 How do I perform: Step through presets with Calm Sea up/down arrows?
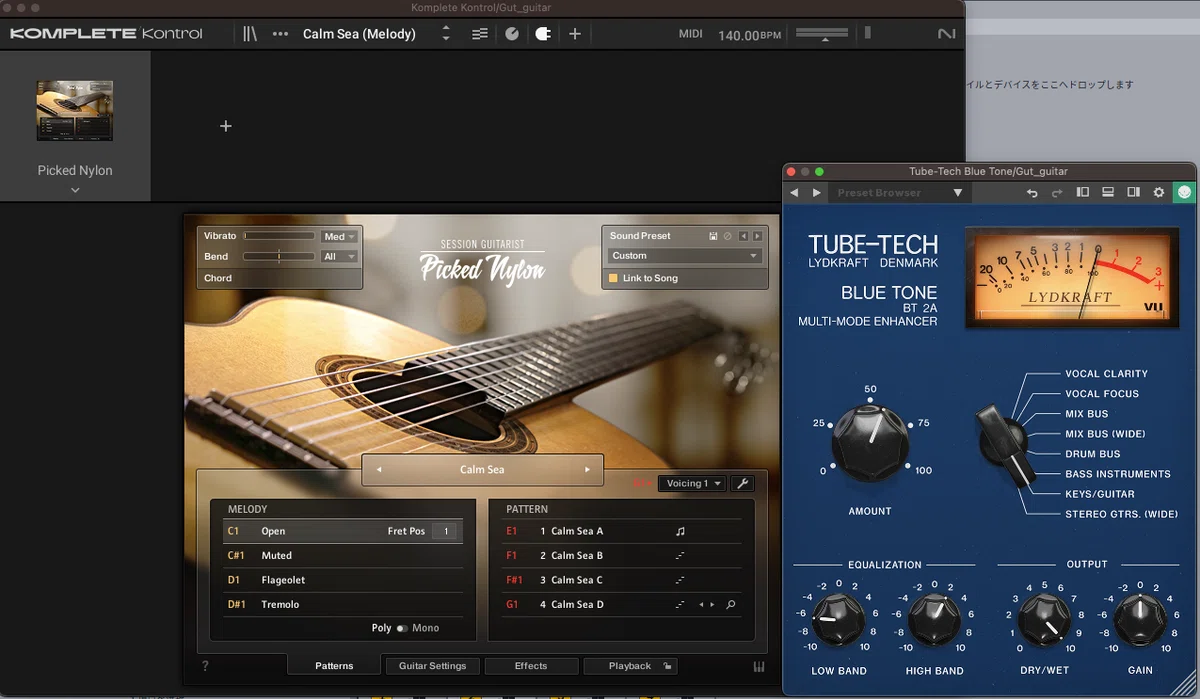[x=446, y=34]
